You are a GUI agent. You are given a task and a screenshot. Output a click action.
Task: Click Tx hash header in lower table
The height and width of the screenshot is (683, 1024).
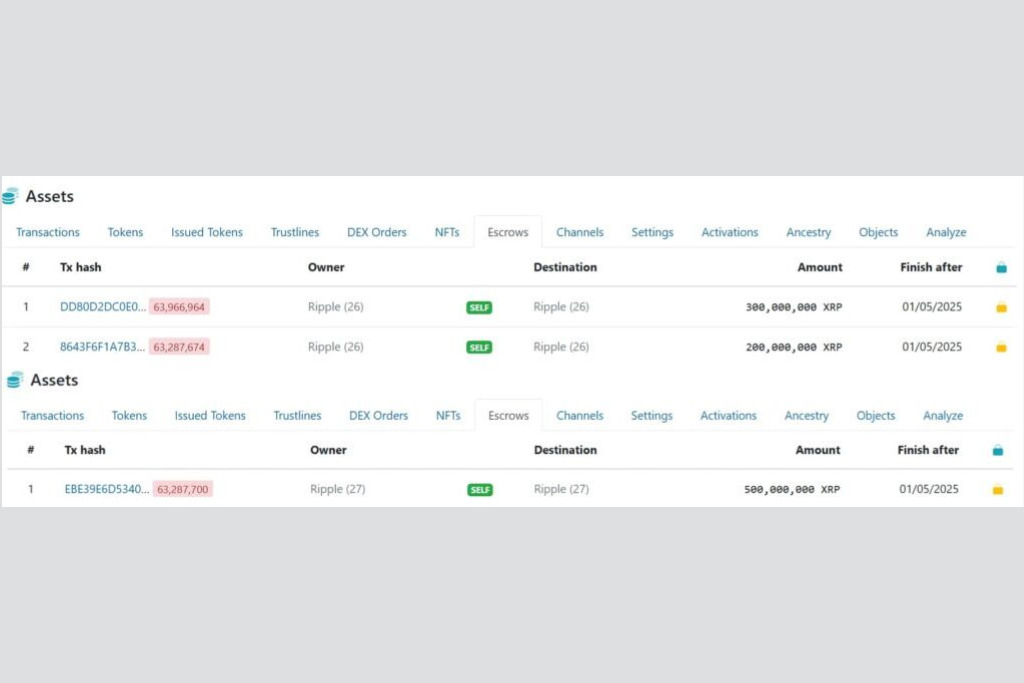(x=85, y=450)
